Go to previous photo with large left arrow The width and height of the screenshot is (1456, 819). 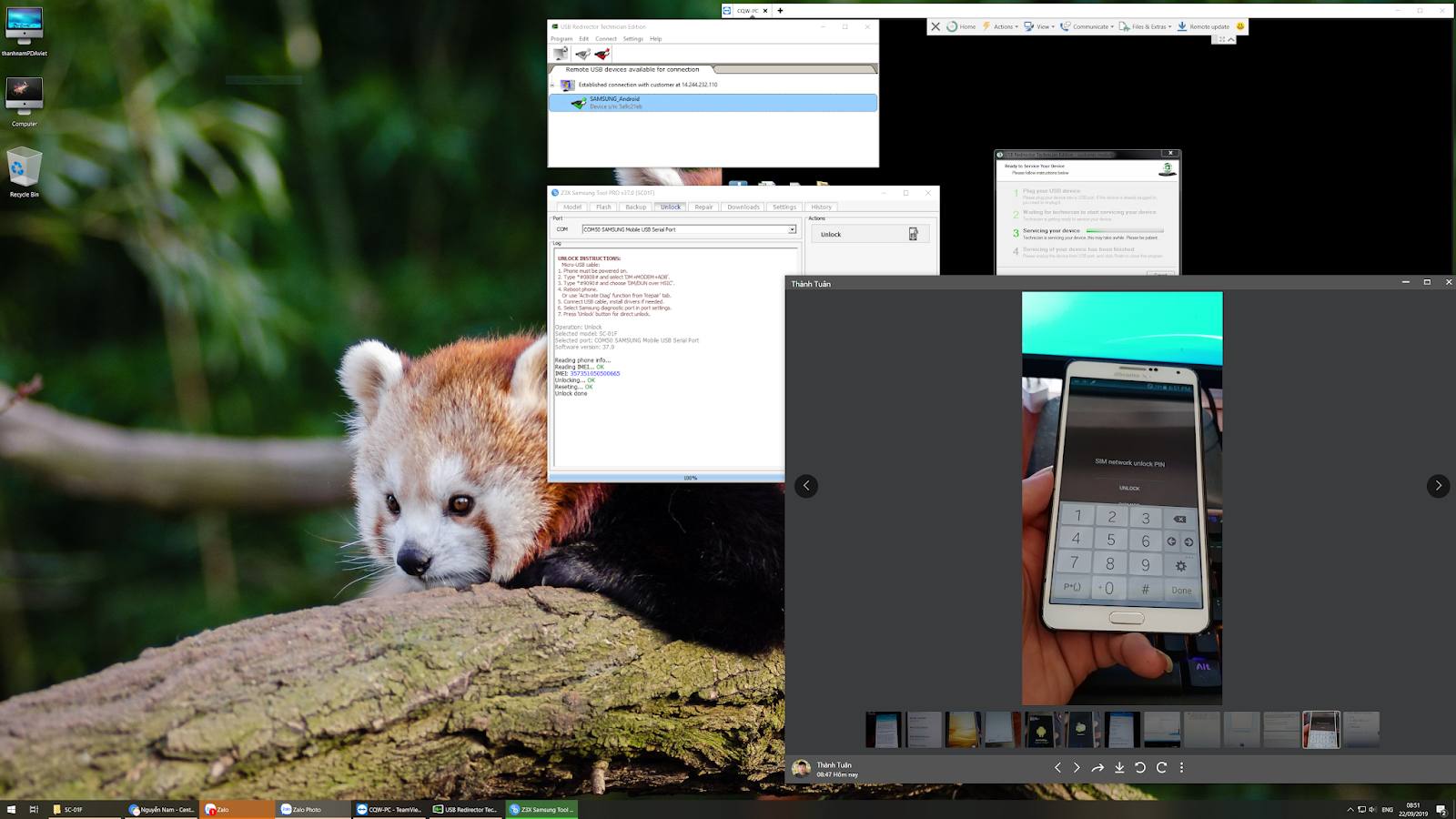[x=806, y=486]
